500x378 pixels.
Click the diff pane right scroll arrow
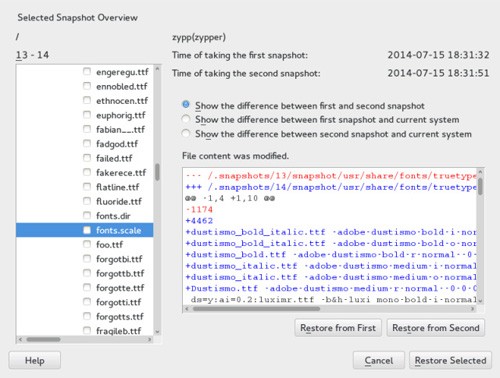(x=472, y=309)
